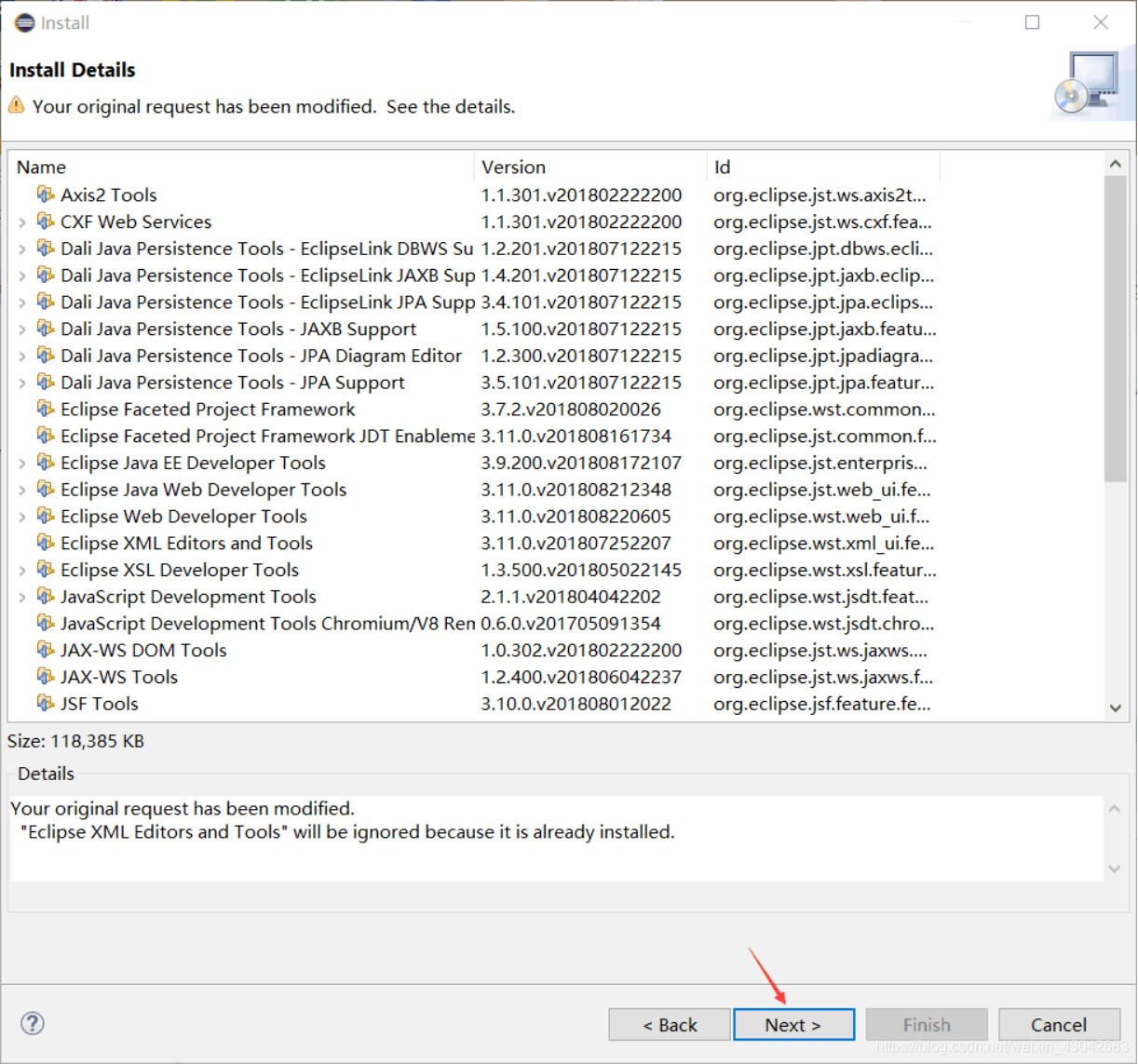Click JavaScript Development Tools Chromium/V8 icon
The height and width of the screenshot is (1064, 1138).
pos(45,623)
